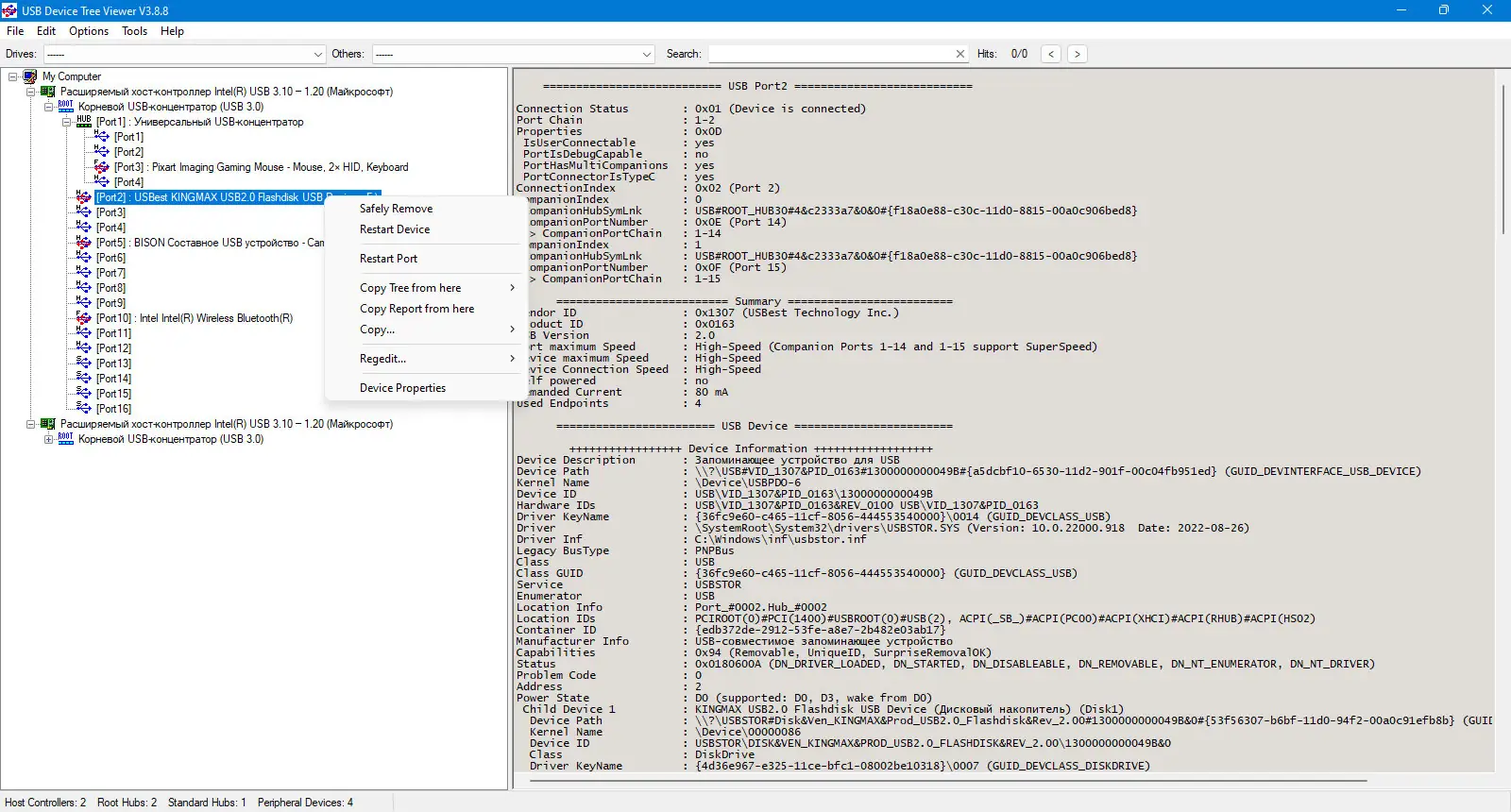The image size is (1511, 812).
Task: Select the empty port icon for Port6
Action: coord(84,258)
